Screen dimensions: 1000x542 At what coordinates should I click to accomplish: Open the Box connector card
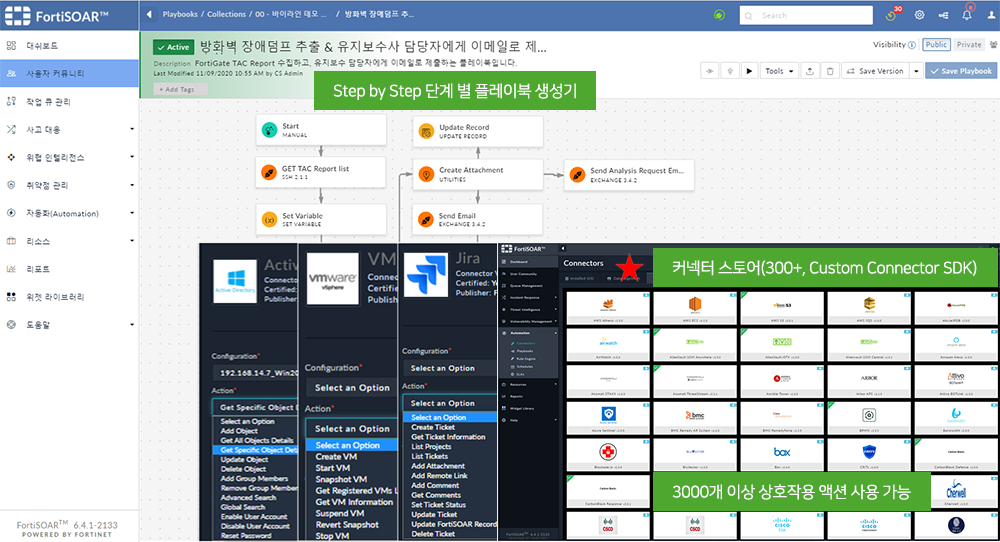click(782, 454)
